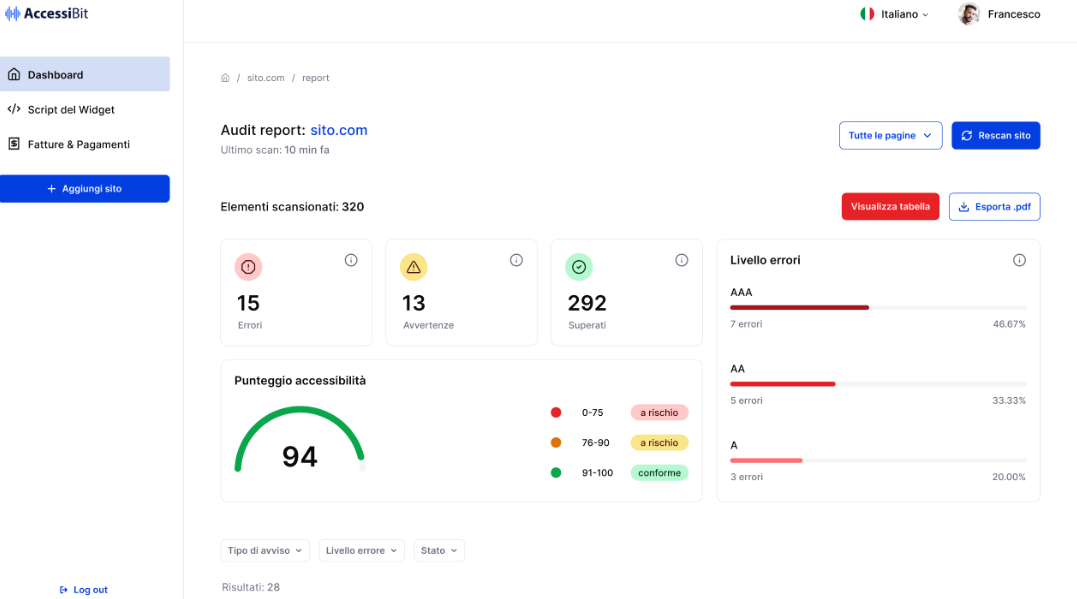Viewport: 1077px width, 599px height.
Task: Click the yellow Avvertenze warning icon
Action: pyautogui.click(x=413, y=267)
